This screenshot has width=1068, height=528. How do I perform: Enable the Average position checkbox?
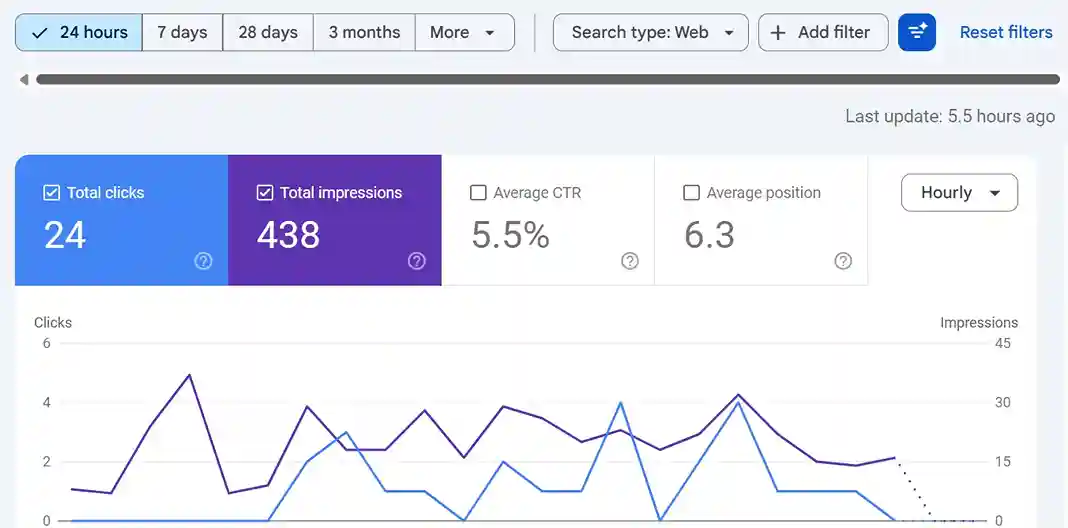click(x=691, y=193)
